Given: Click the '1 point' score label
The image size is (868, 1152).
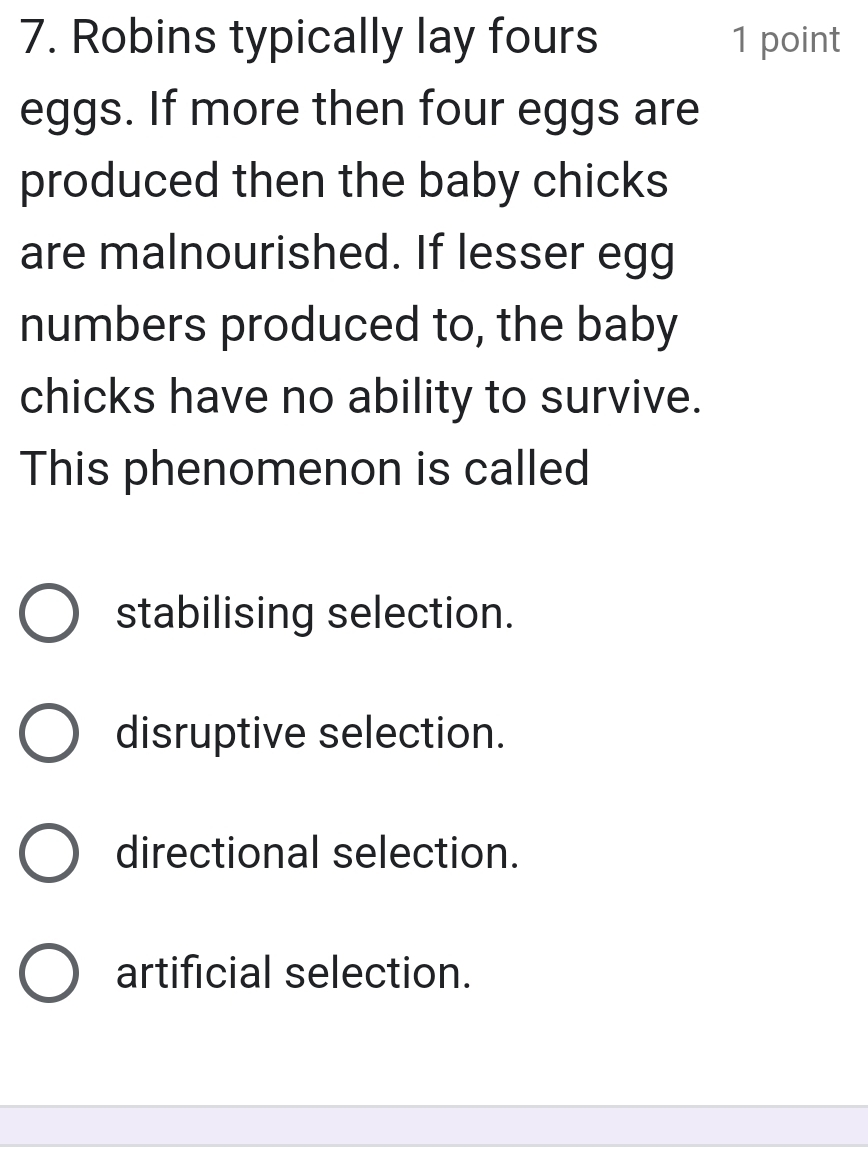Looking at the screenshot, I should point(786,40).
